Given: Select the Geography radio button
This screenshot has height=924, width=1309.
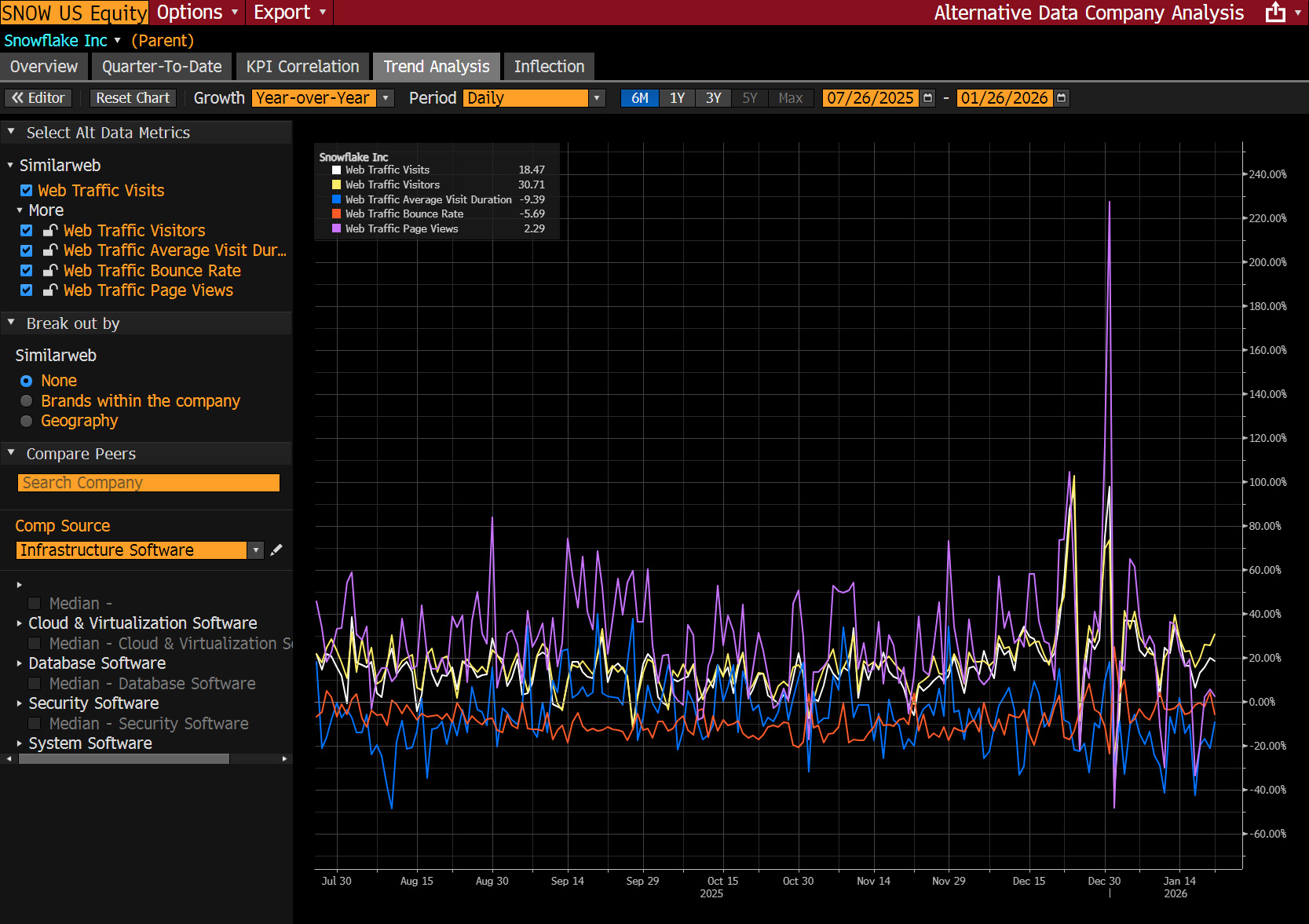Looking at the screenshot, I should coord(27,421).
